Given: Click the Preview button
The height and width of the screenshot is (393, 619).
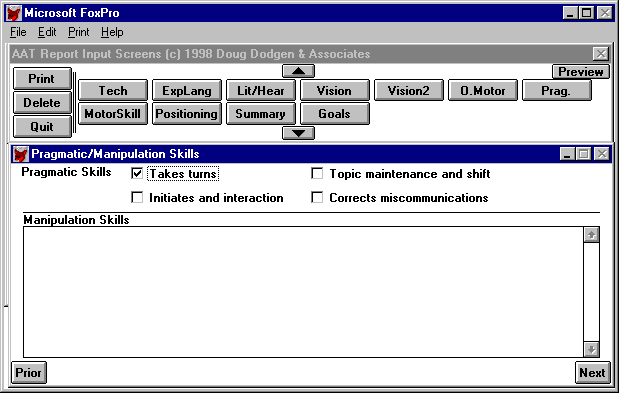Looking at the screenshot, I should (581, 71).
